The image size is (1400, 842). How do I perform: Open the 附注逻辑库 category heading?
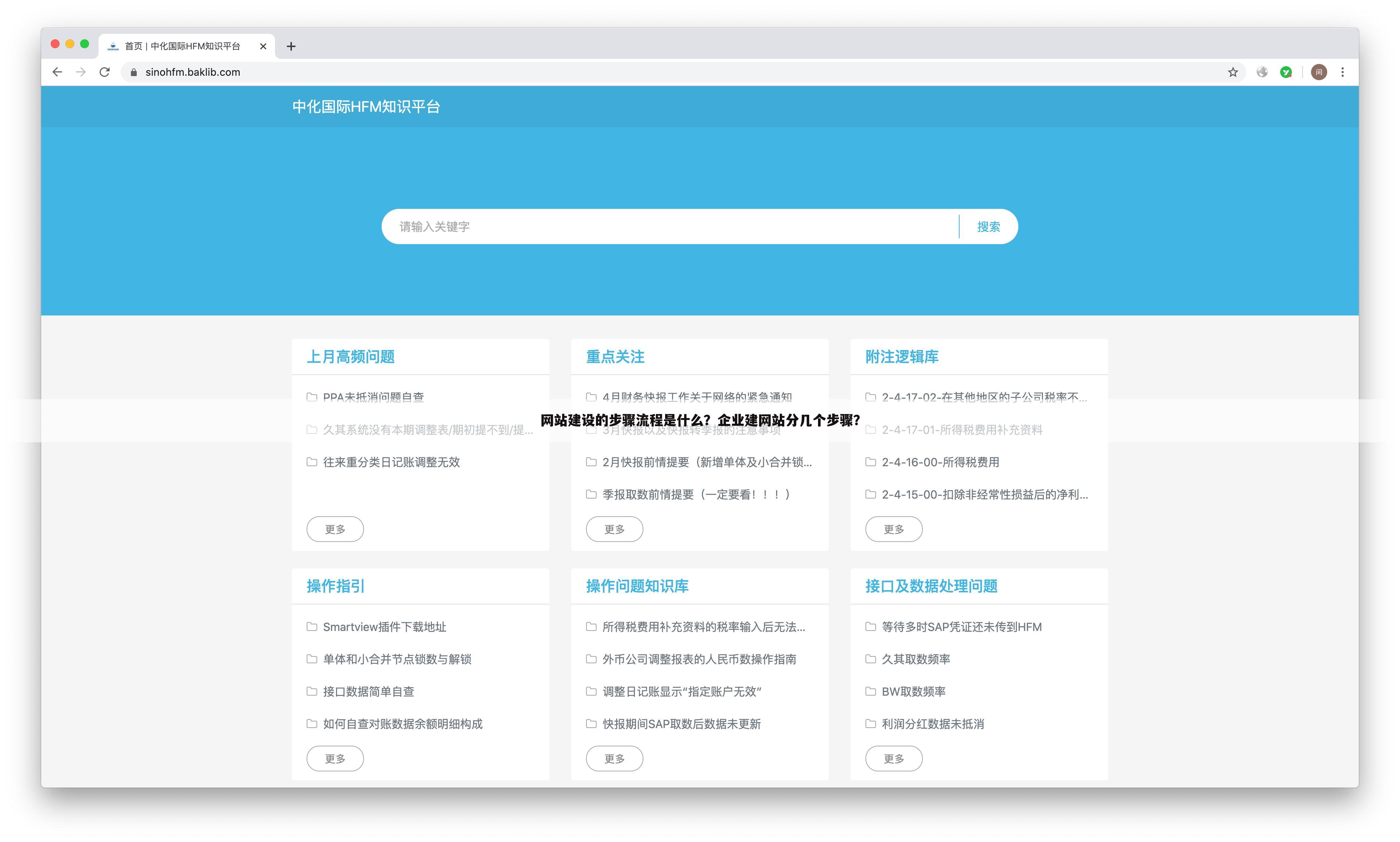coord(902,356)
